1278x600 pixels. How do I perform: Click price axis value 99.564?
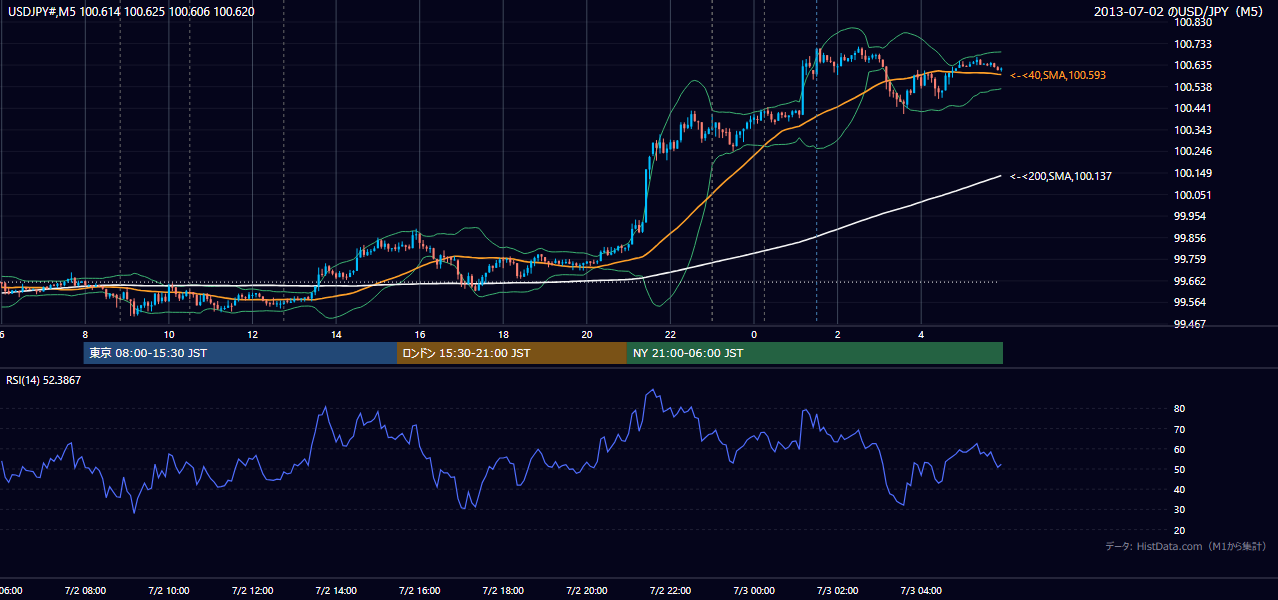tap(1190, 303)
